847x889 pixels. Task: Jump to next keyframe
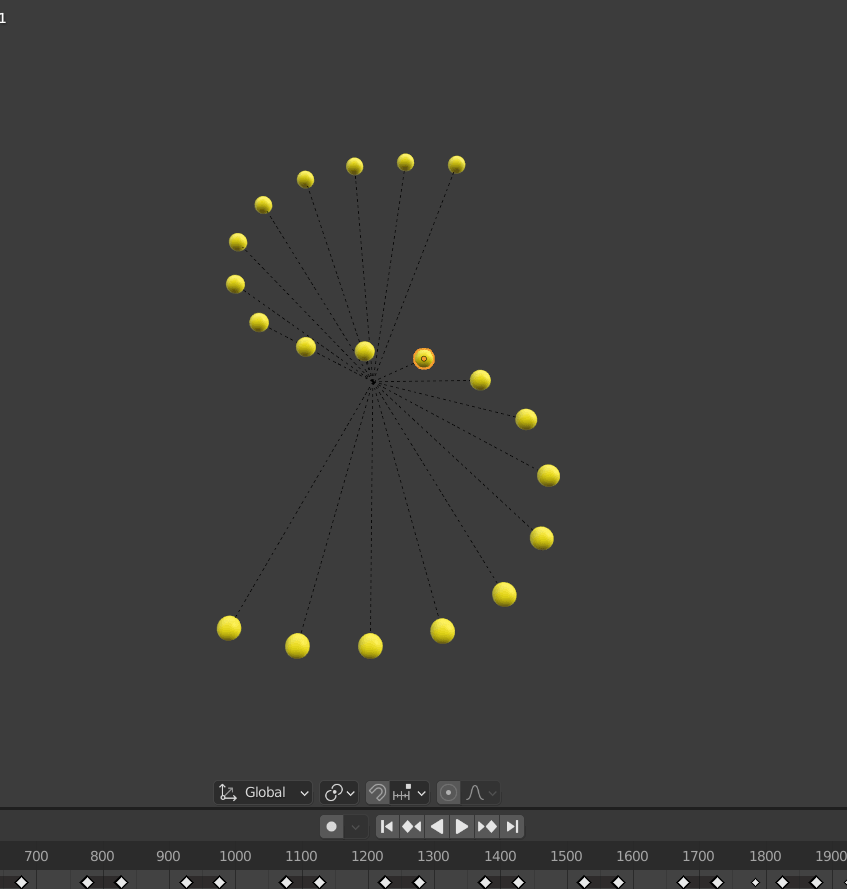(487, 827)
